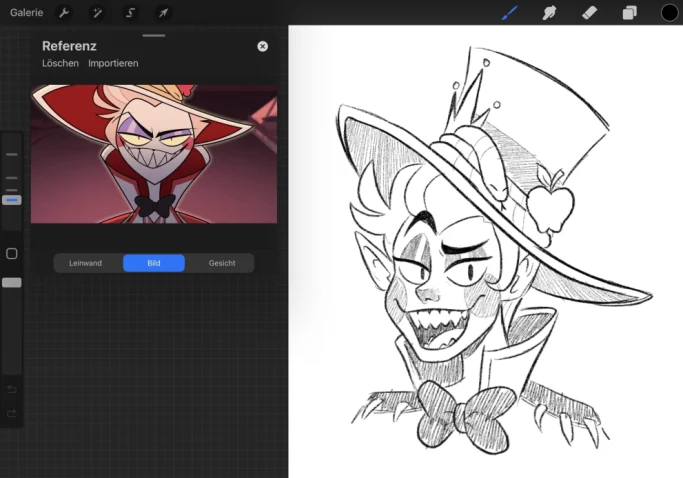Click the brush opacity slider handle
The height and width of the screenshot is (478, 683).
click(12, 283)
